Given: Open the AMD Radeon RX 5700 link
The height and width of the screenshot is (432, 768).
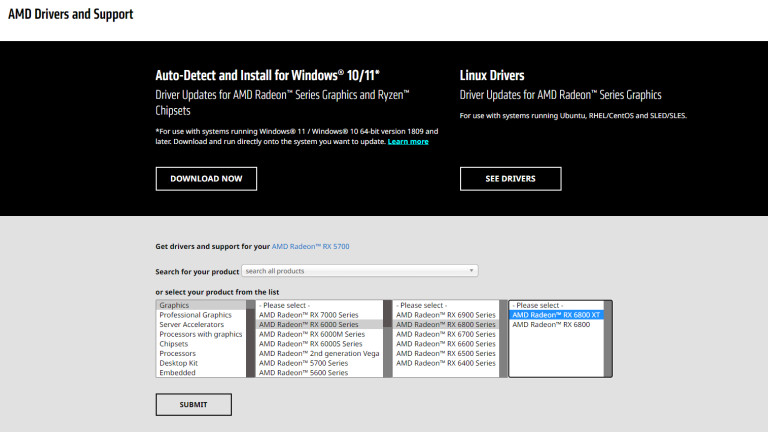Looking at the screenshot, I should point(311,246).
